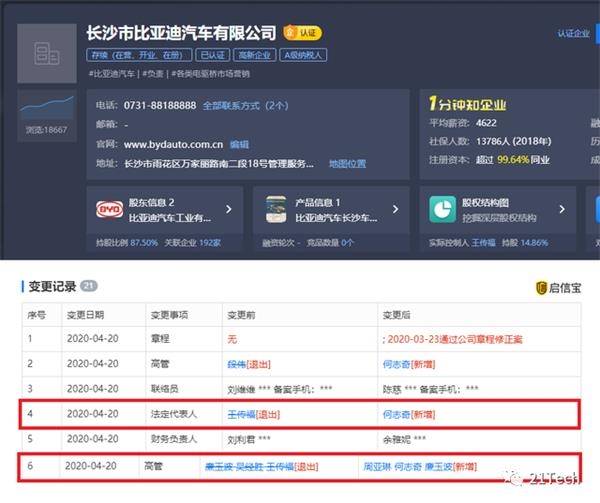Click the 认证企业 link at top right
This screenshot has height=503, width=600.
click(574, 34)
